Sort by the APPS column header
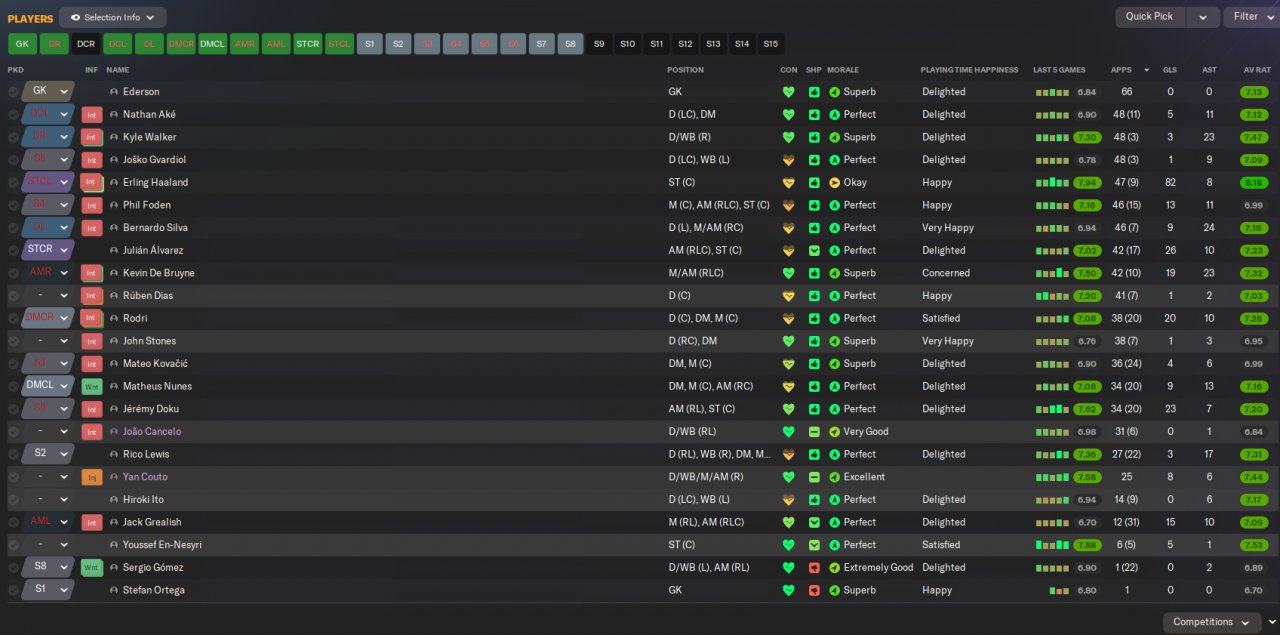 pos(1121,70)
